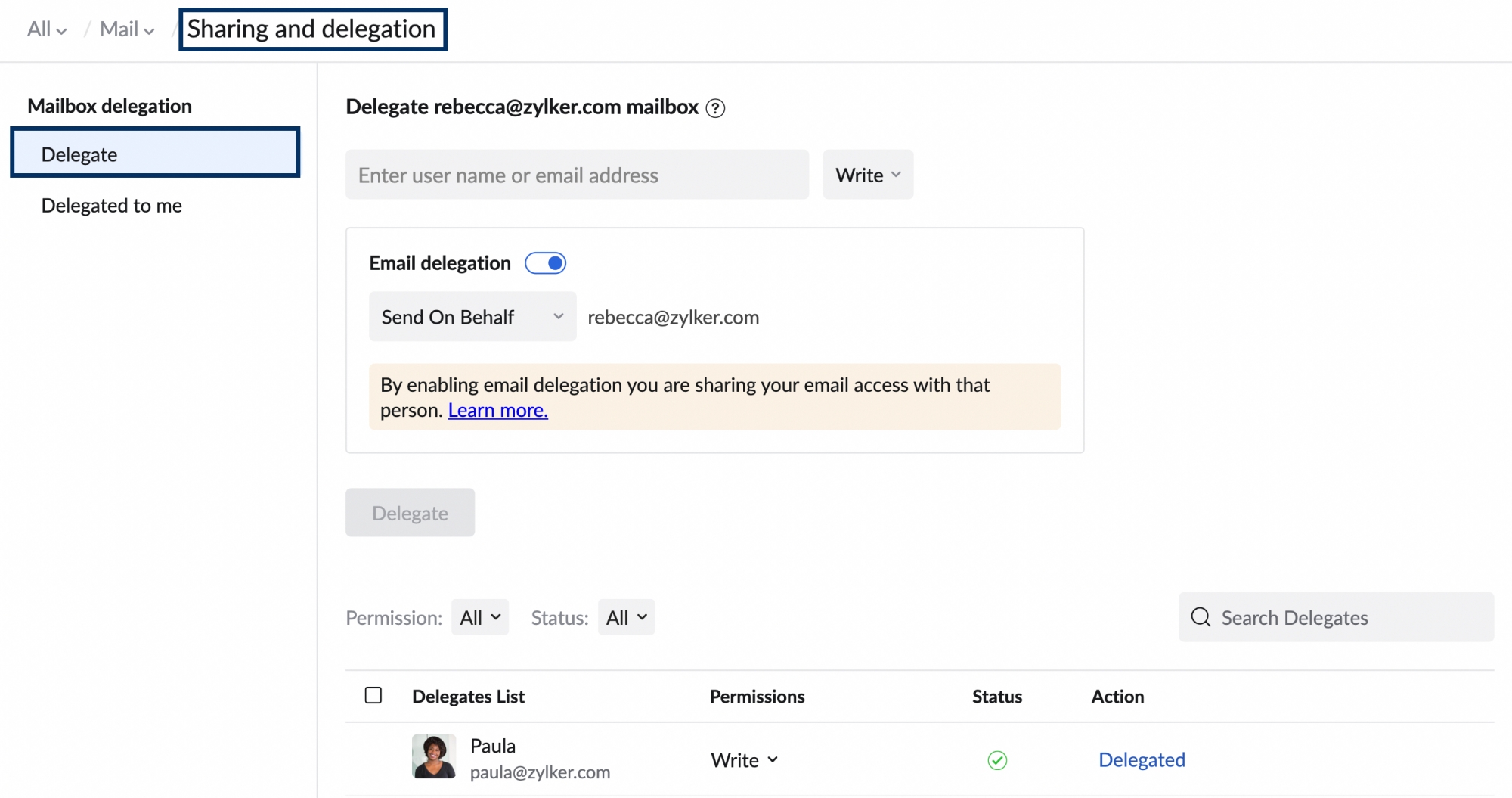
Task: Open the Write permission dropdown
Action: (x=868, y=175)
